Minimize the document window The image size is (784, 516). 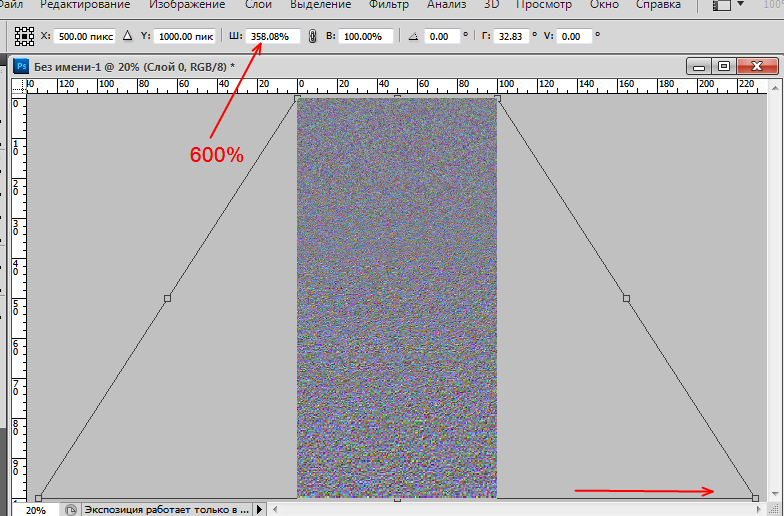[699, 66]
